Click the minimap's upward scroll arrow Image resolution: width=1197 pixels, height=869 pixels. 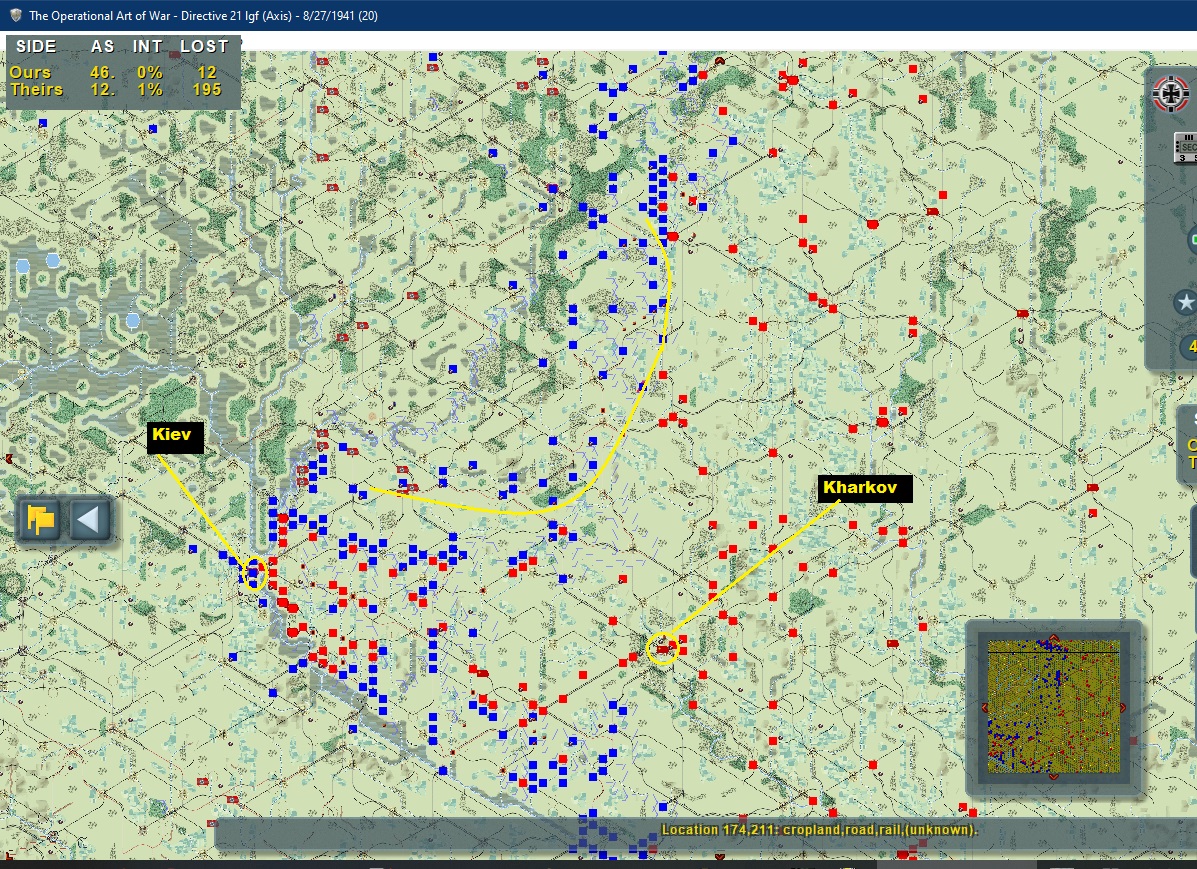pyautogui.click(x=1054, y=638)
